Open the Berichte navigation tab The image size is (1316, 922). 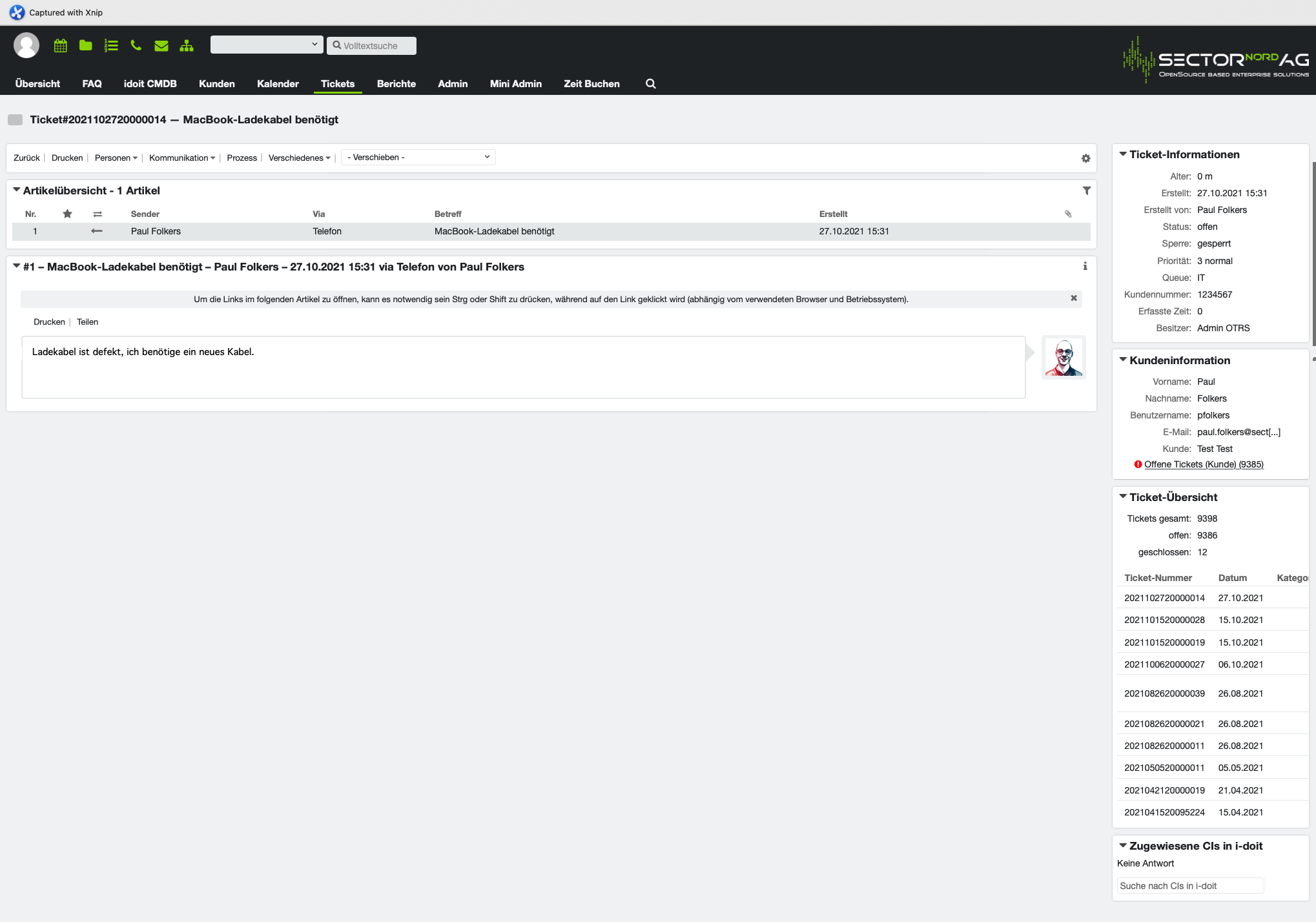(396, 84)
